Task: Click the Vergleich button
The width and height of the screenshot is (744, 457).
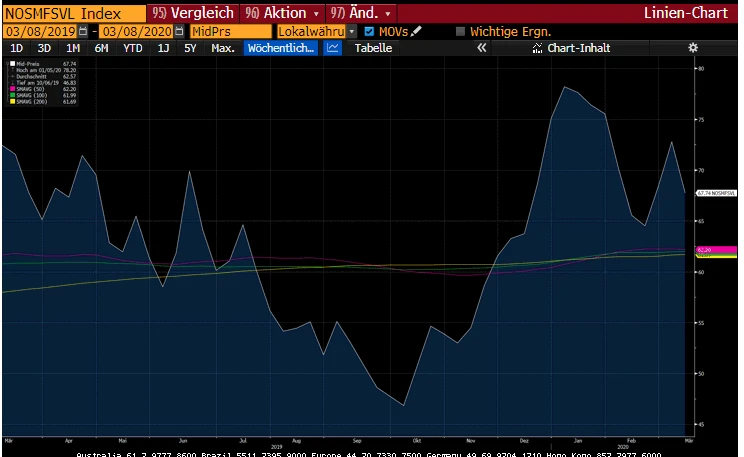Action: coord(193,13)
